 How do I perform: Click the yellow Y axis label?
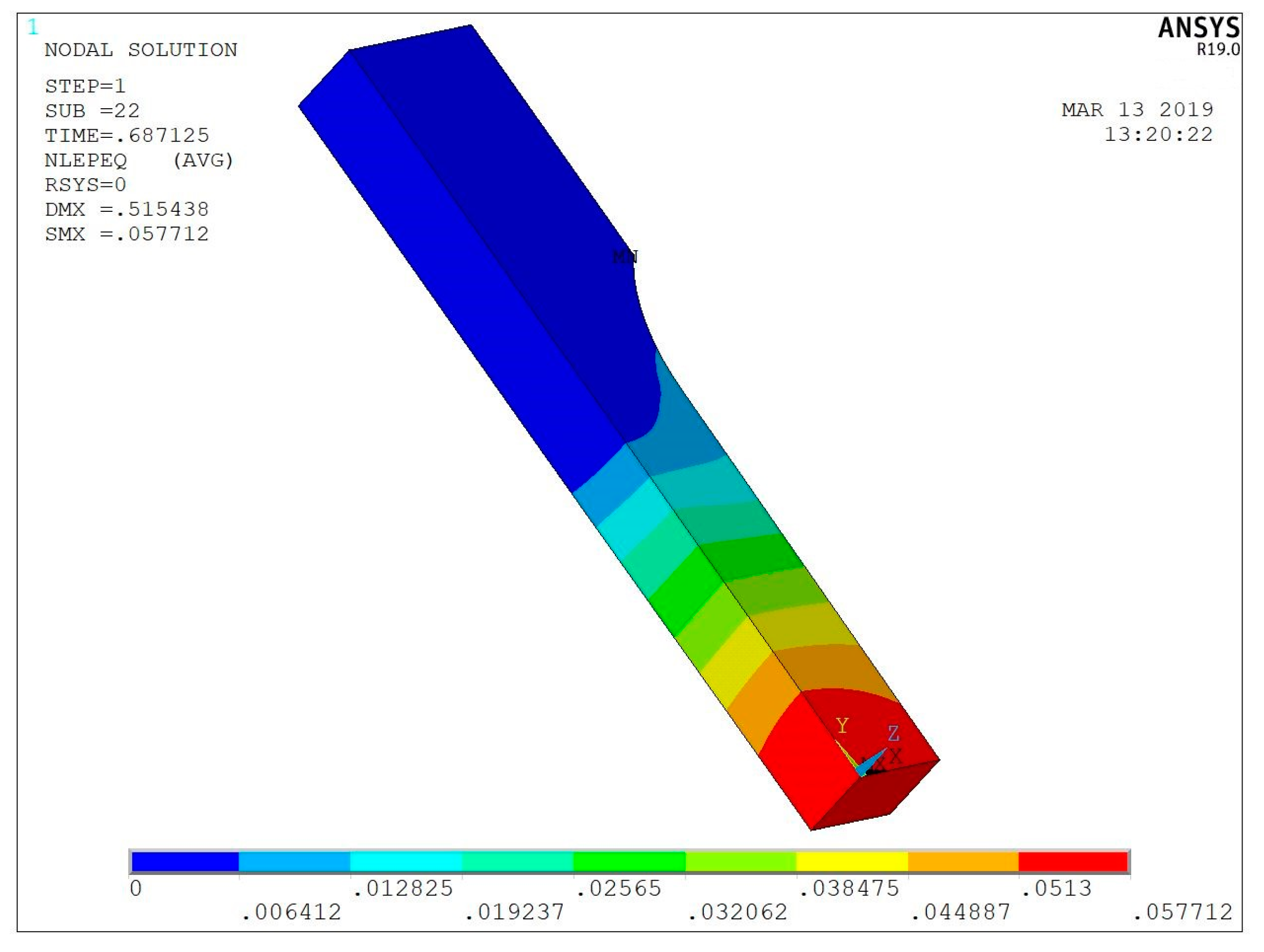pyautogui.click(x=842, y=726)
